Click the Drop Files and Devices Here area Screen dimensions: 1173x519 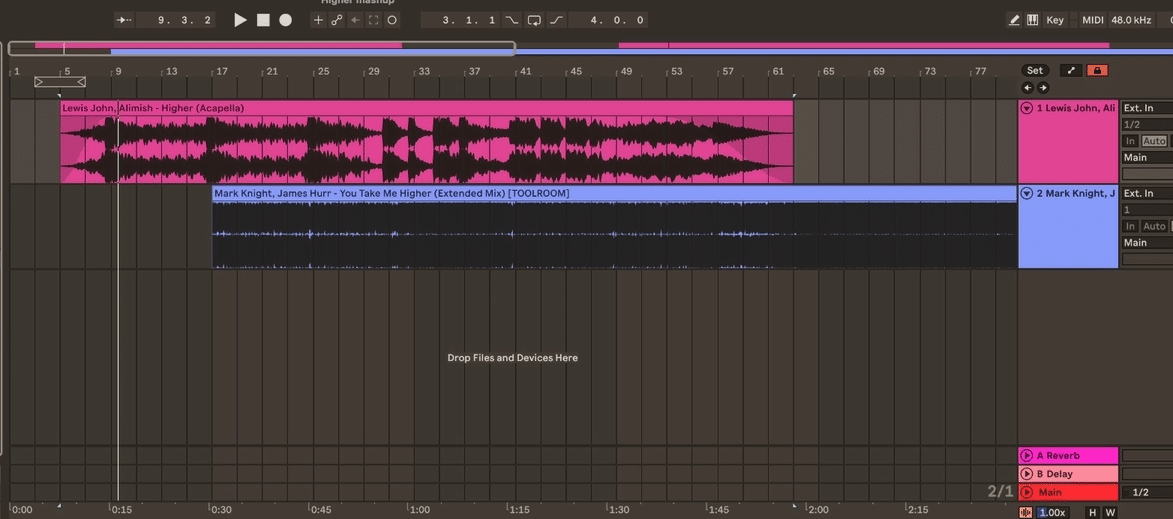tap(512, 357)
